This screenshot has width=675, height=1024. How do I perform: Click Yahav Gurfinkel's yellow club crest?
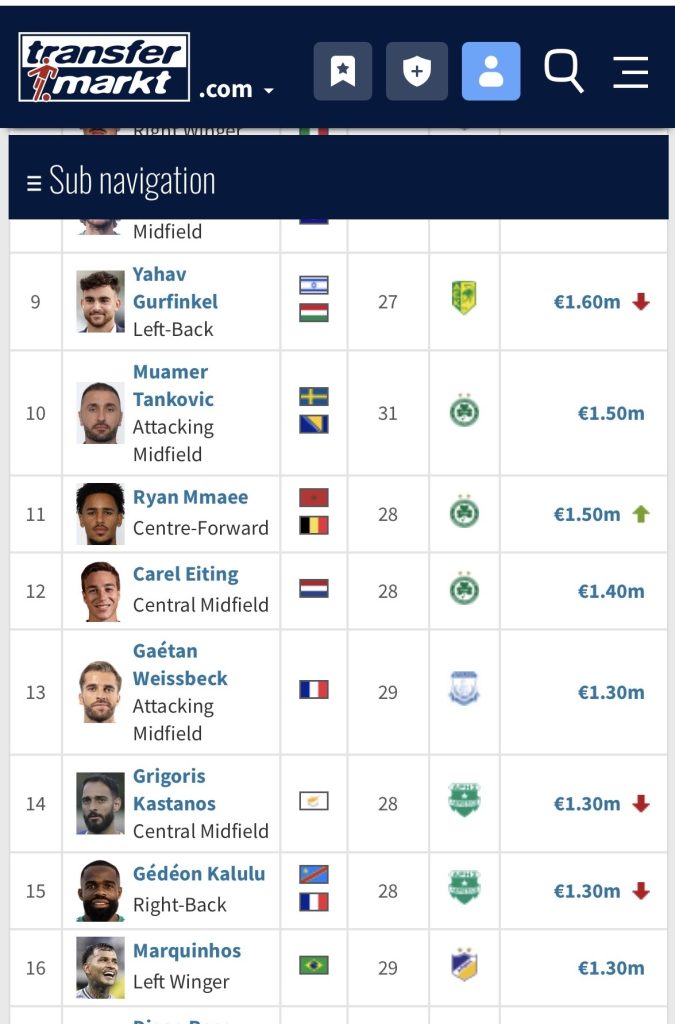click(x=464, y=299)
